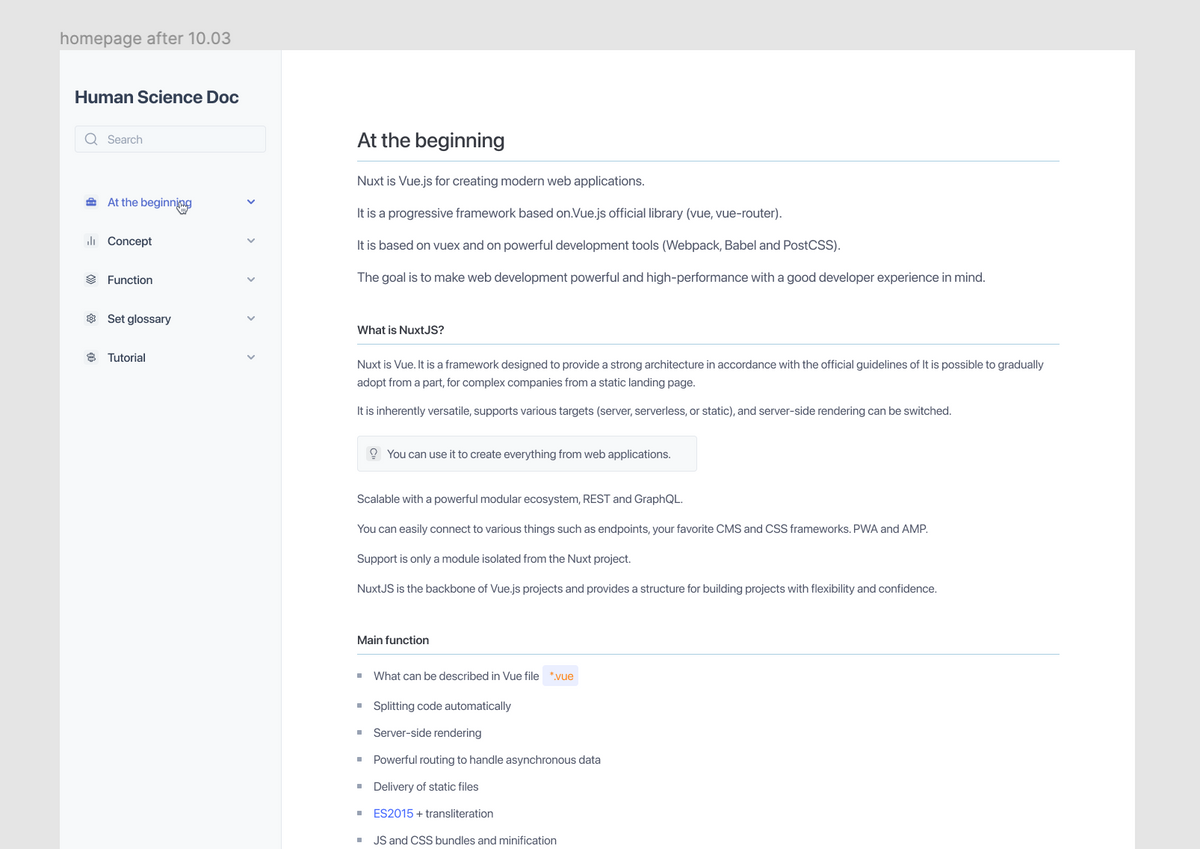
Task: Expand the Concept section chevron
Action: [x=251, y=241]
